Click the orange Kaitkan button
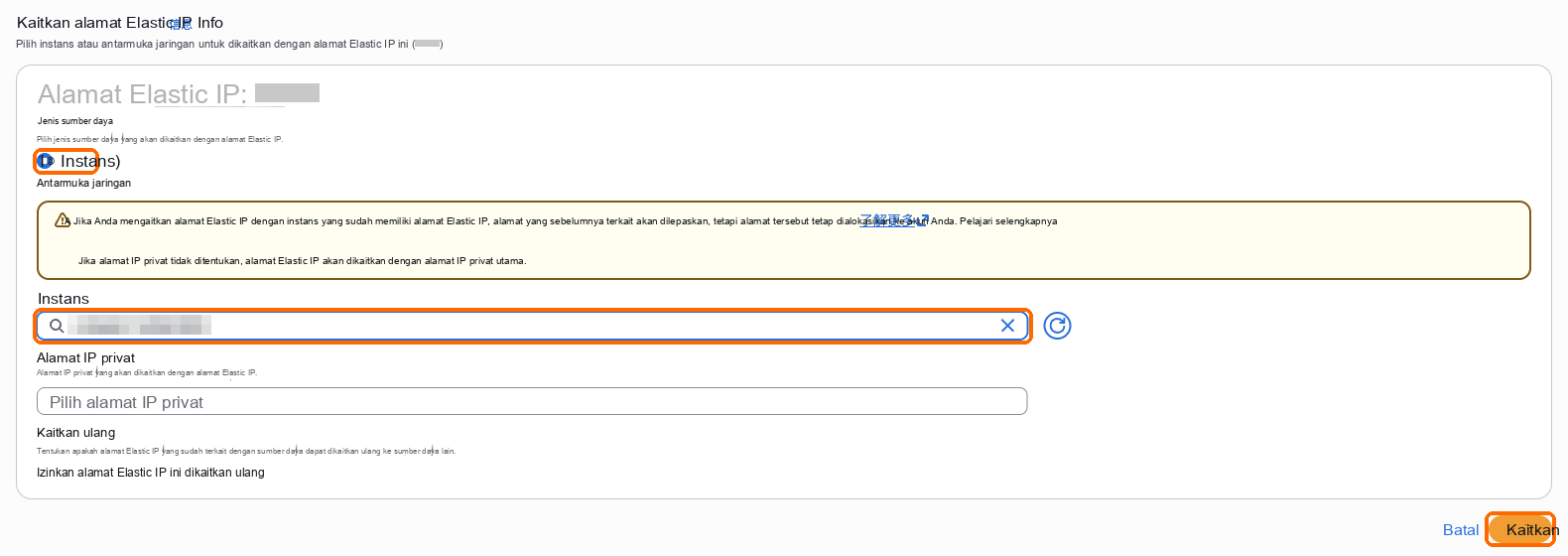The height and width of the screenshot is (556, 1568). pos(1523,529)
